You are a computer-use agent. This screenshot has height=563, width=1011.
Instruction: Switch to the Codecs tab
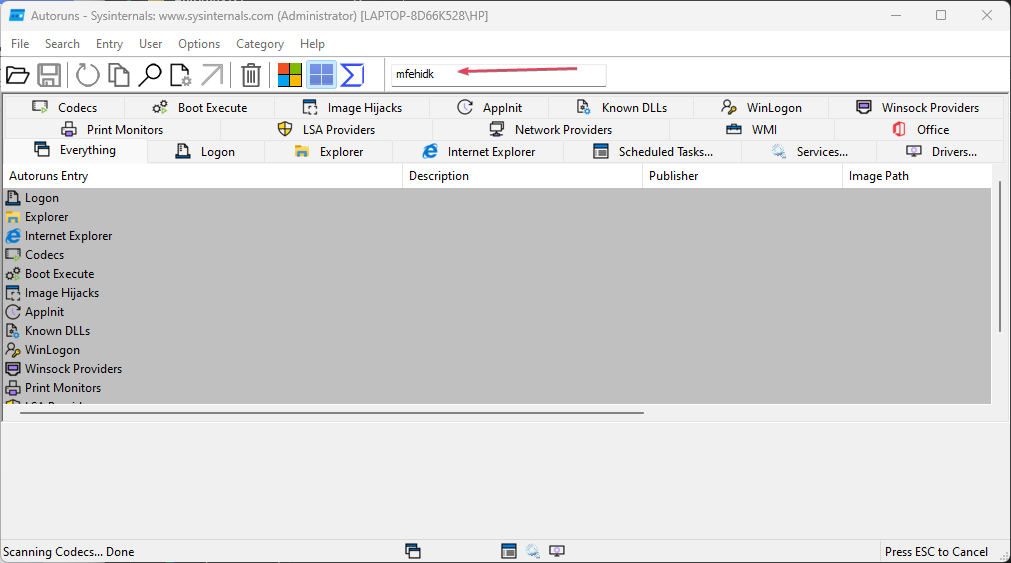tap(64, 108)
